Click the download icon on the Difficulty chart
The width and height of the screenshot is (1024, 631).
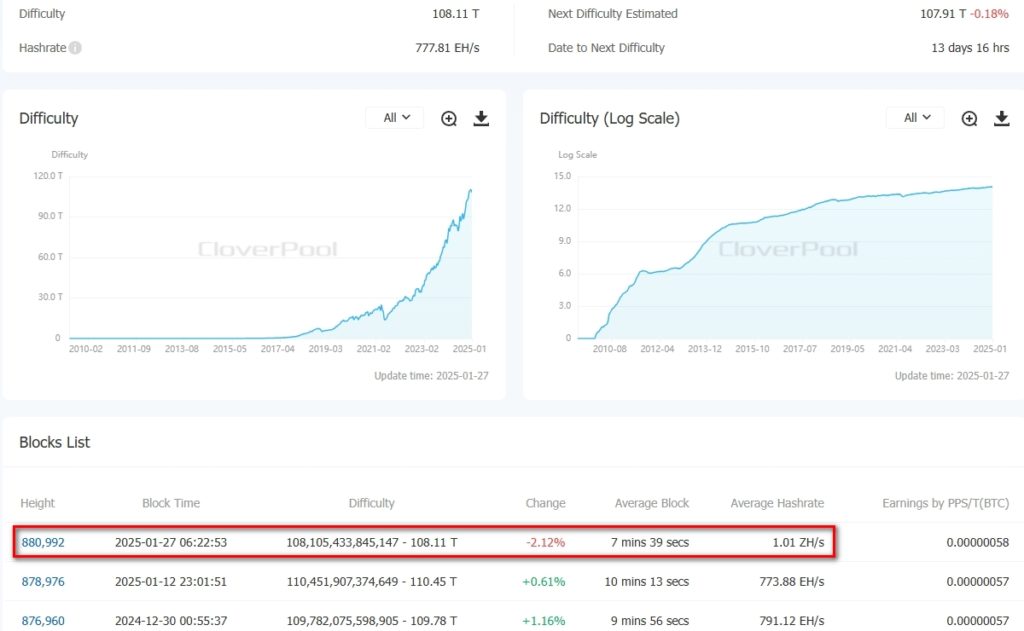click(x=481, y=117)
